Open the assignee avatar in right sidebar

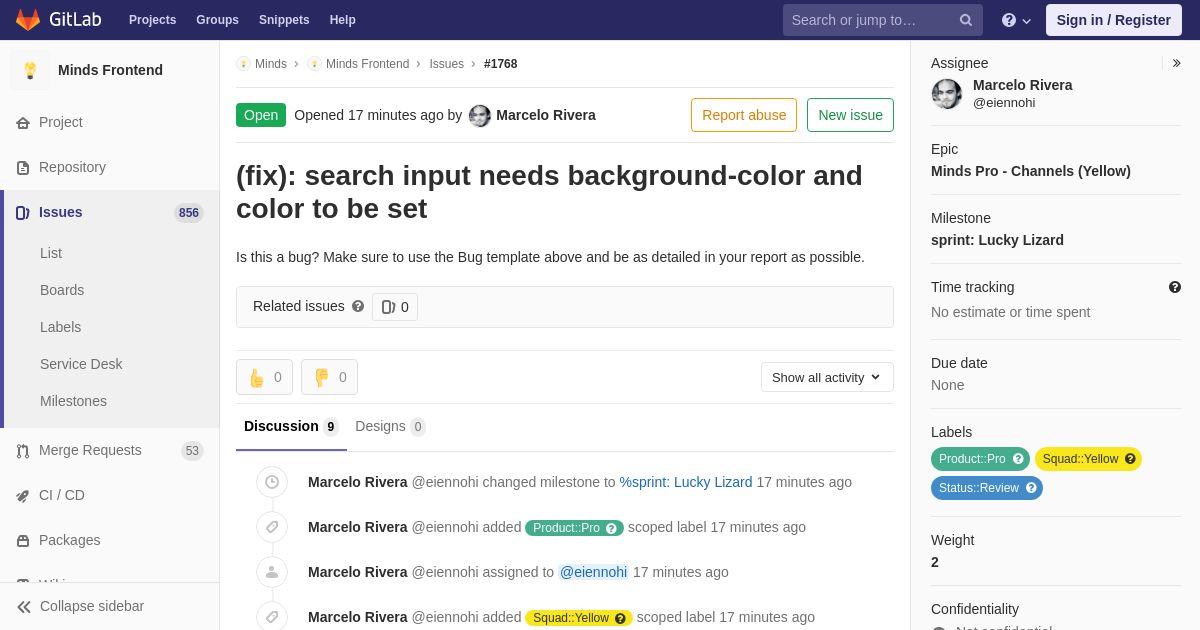tap(947, 94)
